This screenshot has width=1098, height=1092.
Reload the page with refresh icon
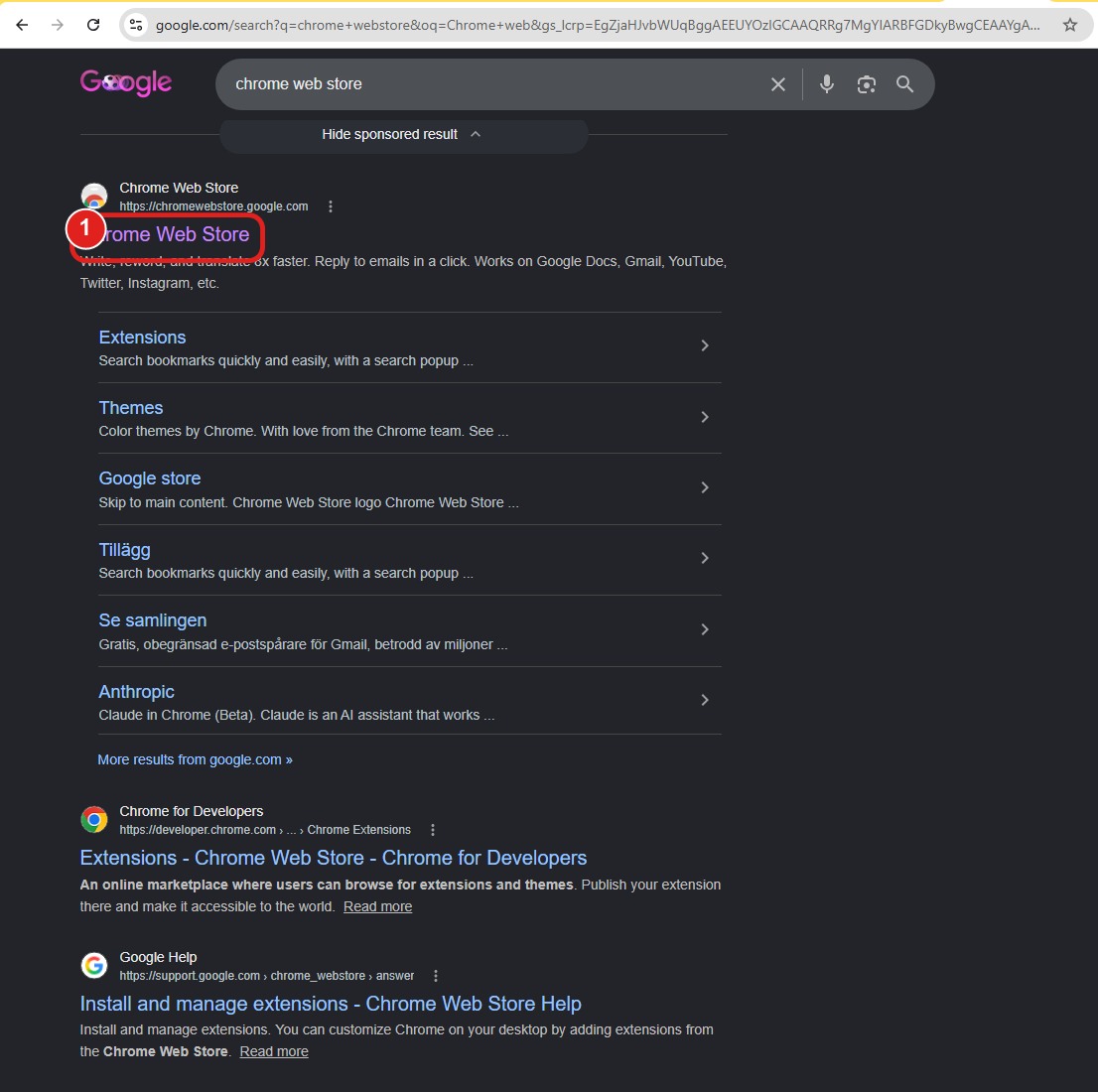coord(93,25)
